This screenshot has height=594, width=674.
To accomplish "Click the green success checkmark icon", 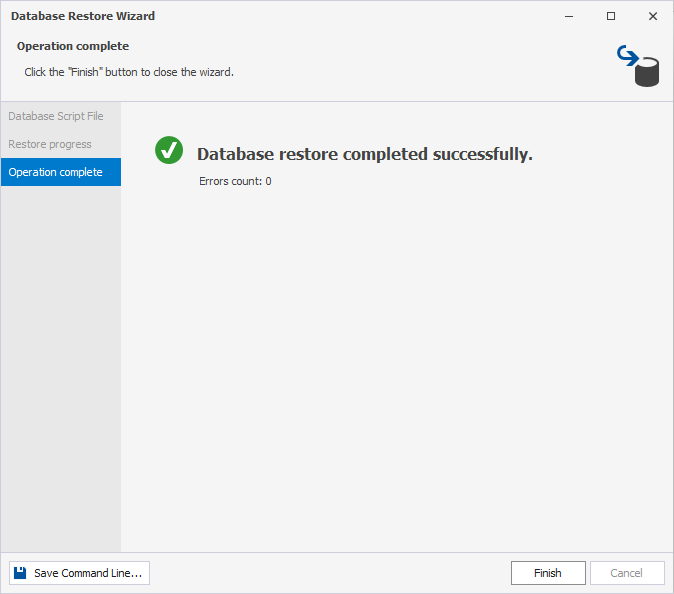I will (169, 150).
